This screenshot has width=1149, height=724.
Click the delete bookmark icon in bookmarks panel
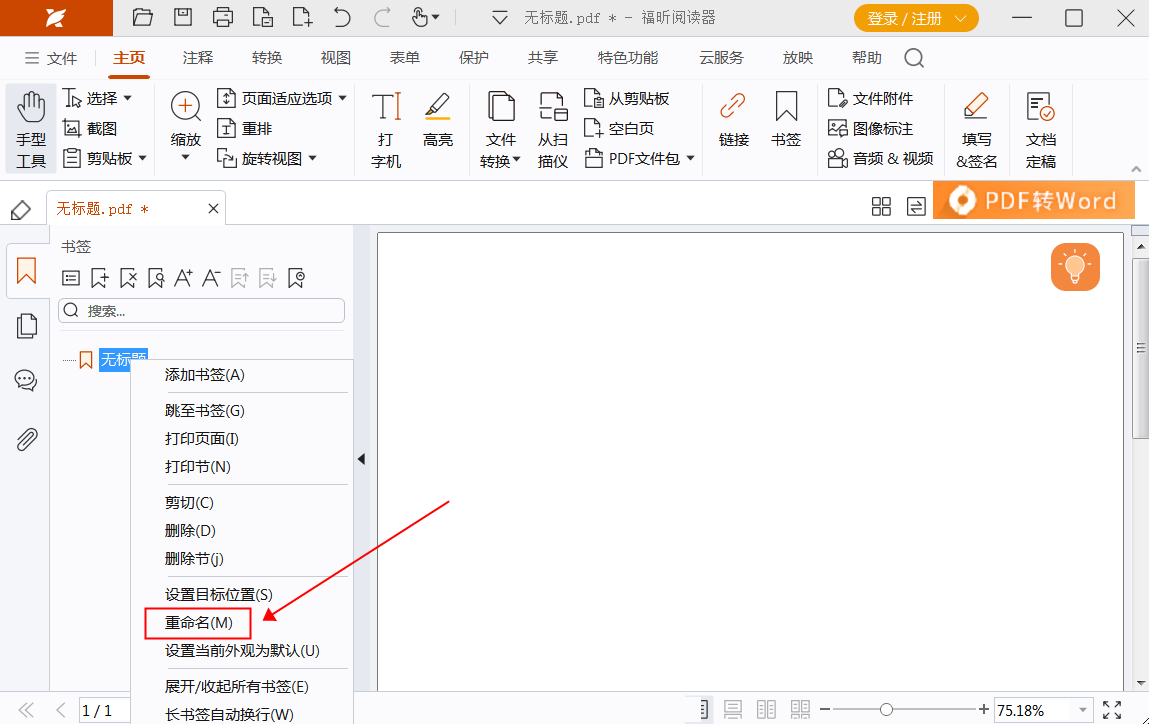point(127,277)
